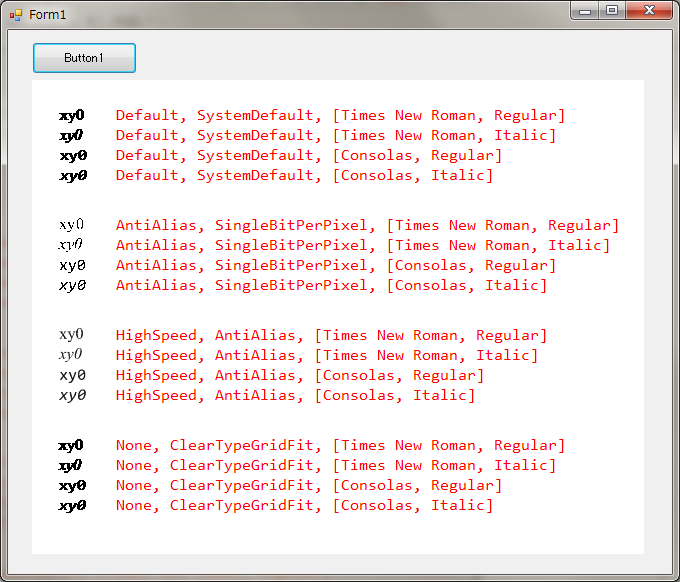
Task: Click 'None, ClearTypeGridFit, [Consolas, Italic]' line
Action: point(304,505)
